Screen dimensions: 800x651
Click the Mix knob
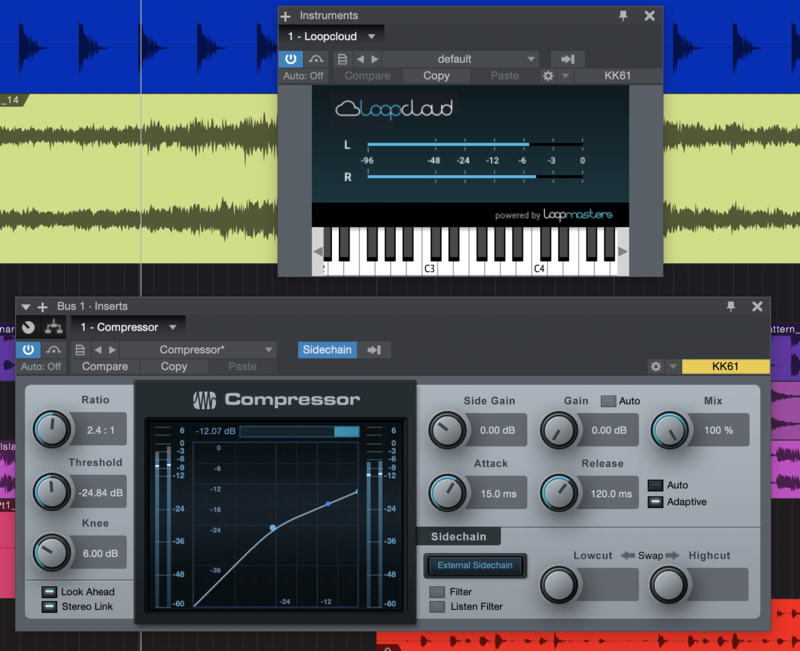pyautogui.click(x=669, y=431)
